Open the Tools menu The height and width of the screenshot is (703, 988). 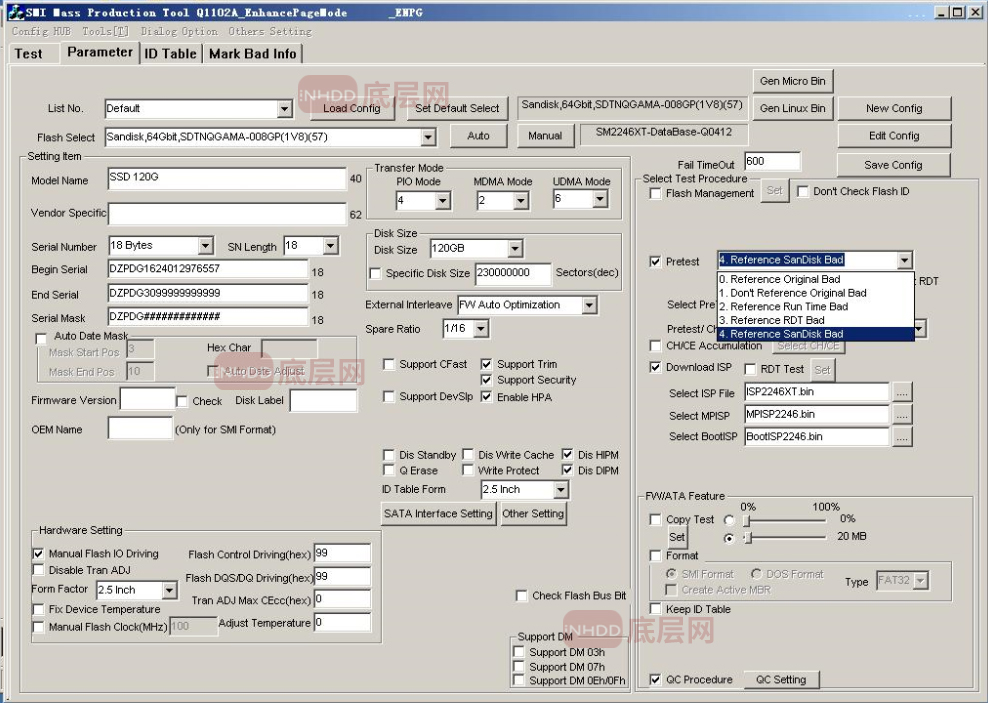pyautogui.click(x=105, y=31)
